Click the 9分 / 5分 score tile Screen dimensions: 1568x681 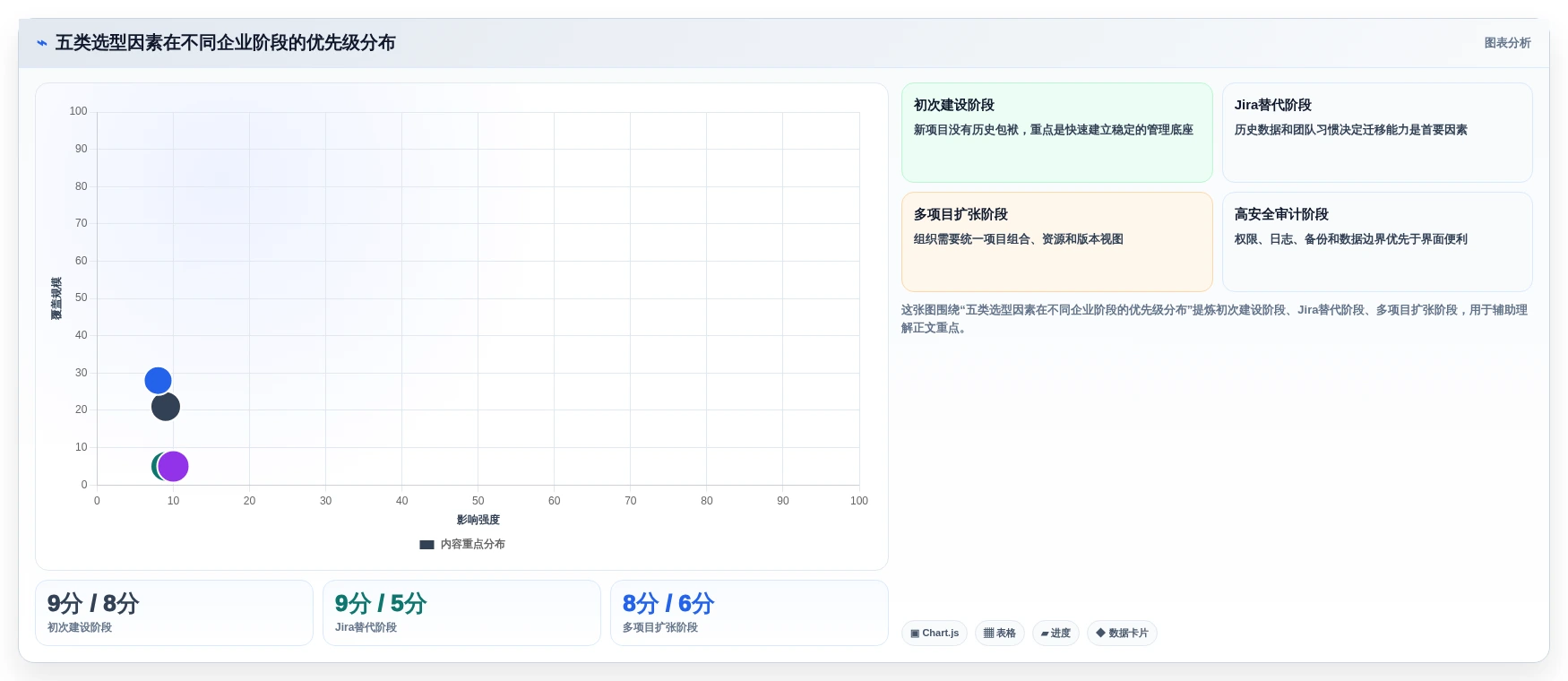(x=461, y=613)
